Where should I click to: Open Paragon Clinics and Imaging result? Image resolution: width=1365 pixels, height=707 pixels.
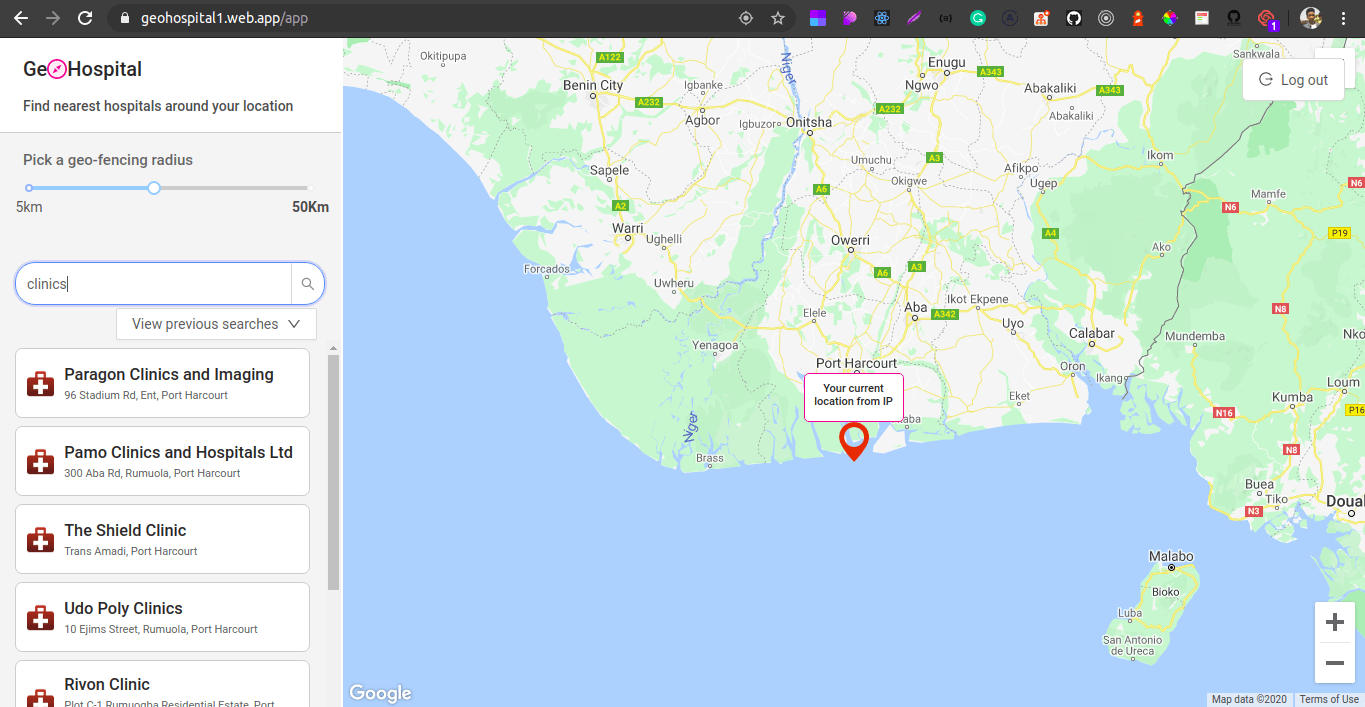click(162, 383)
